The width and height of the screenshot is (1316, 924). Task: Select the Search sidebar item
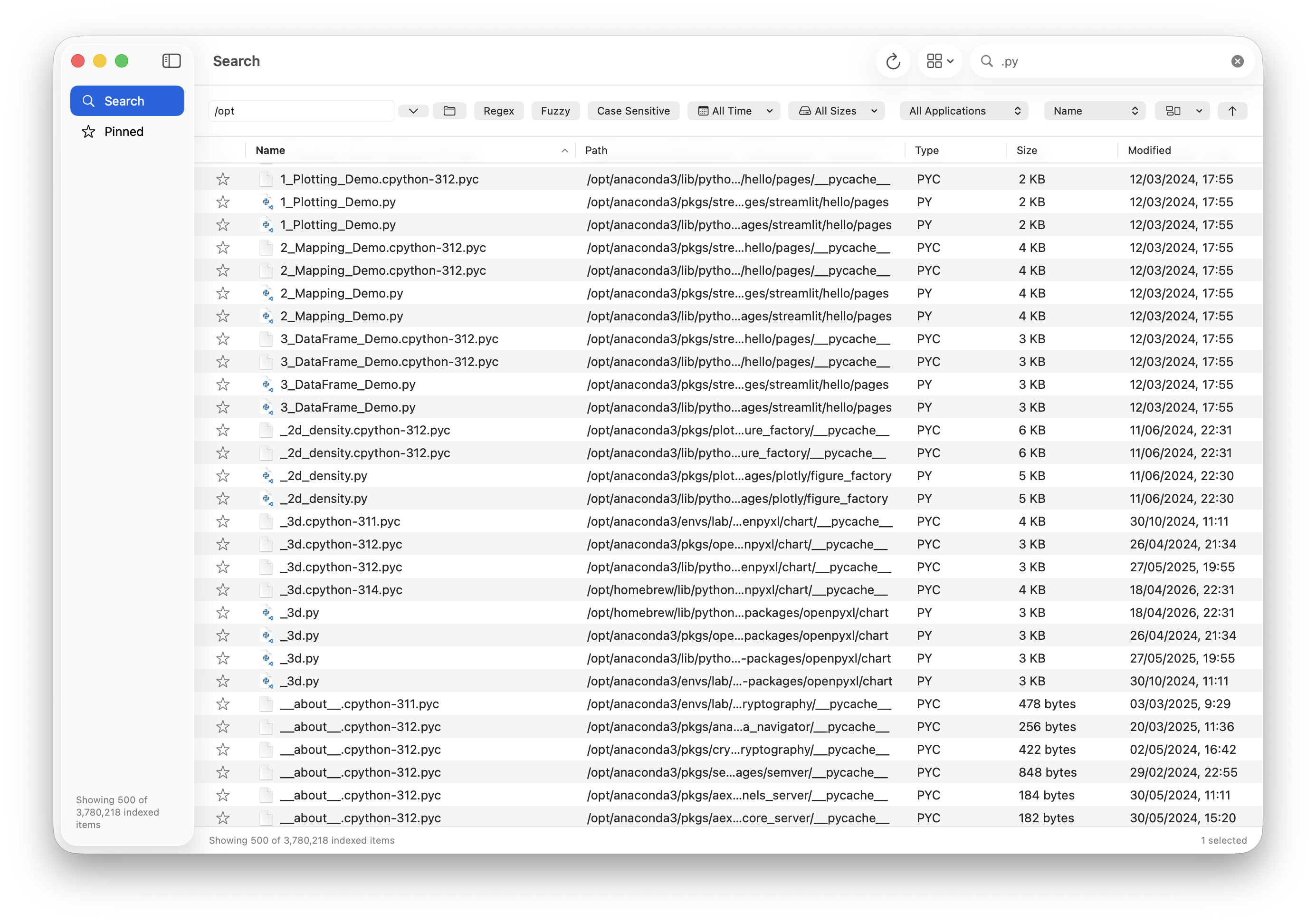point(127,101)
